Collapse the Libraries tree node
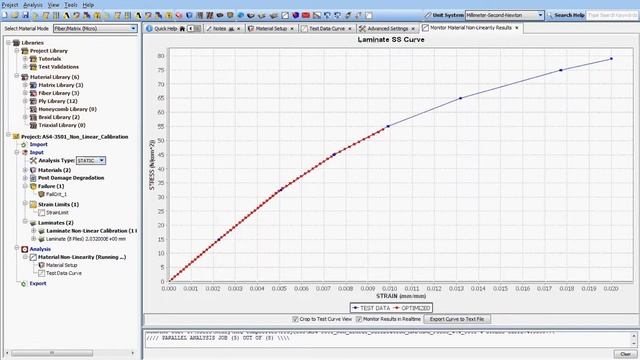This screenshot has width=640, height=360. 8,42
